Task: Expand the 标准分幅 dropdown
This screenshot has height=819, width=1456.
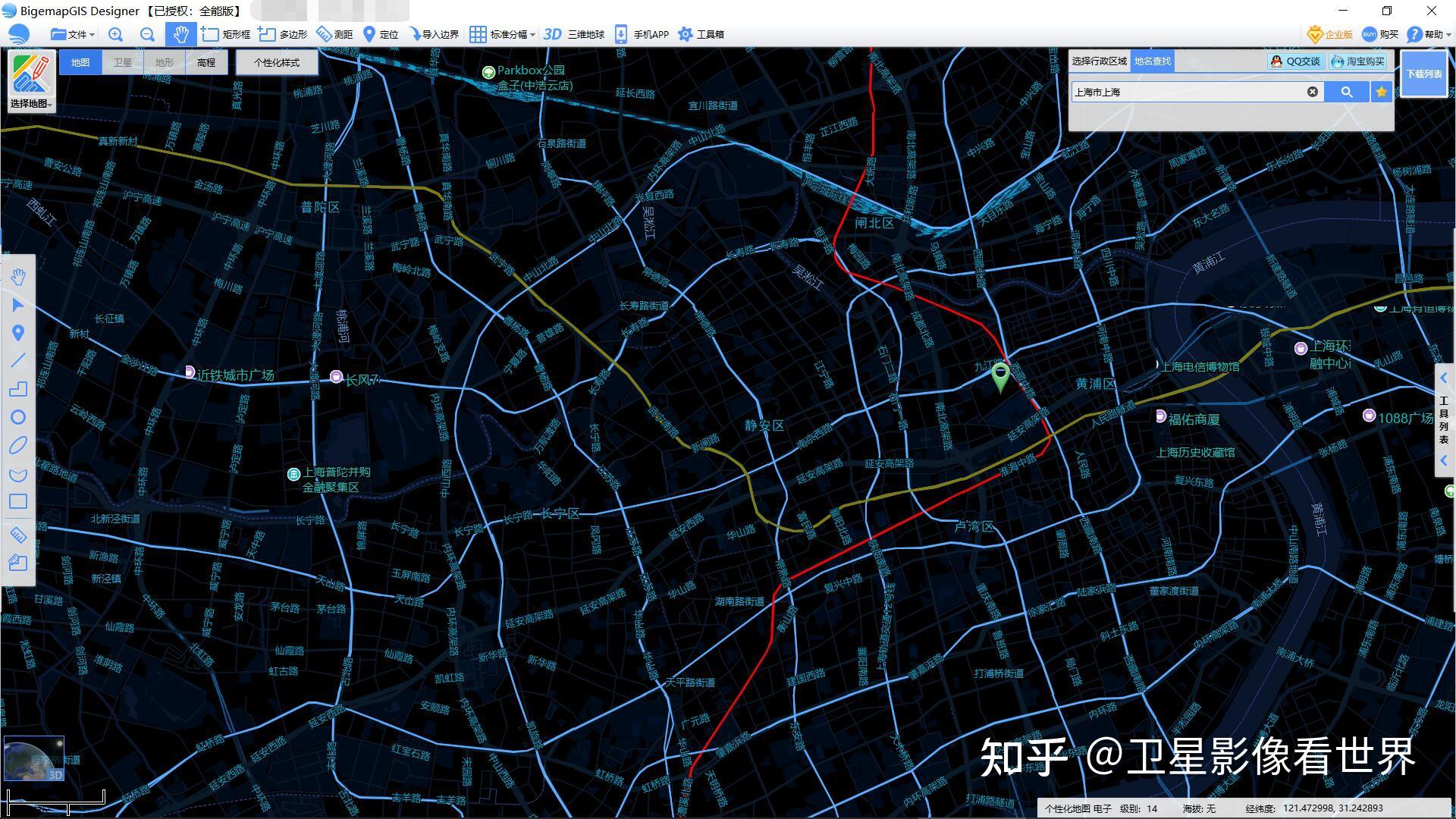Action: tap(502, 34)
